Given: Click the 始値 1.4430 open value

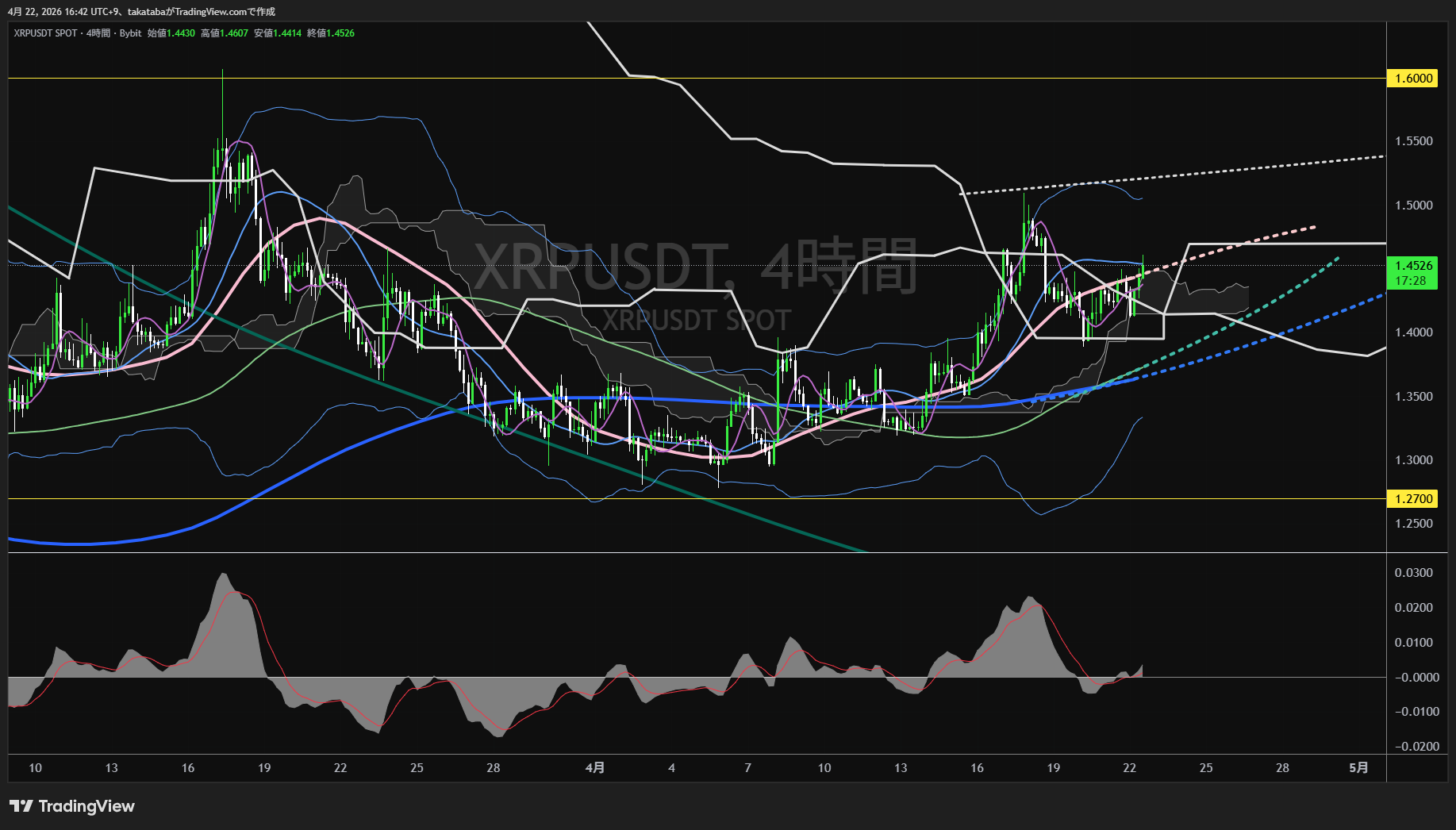Looking at the screenshot, I should point(171,33).
